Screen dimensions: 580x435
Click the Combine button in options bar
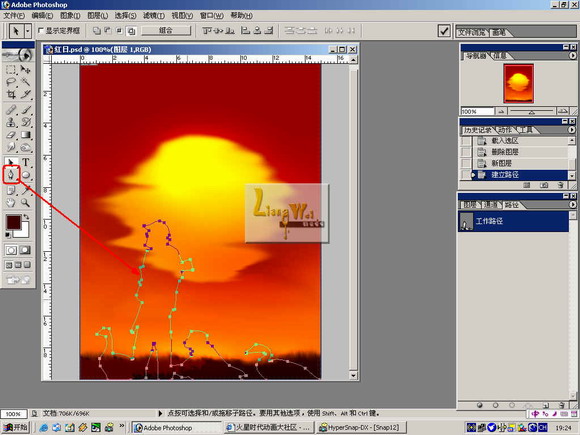[x=166, y=31]
